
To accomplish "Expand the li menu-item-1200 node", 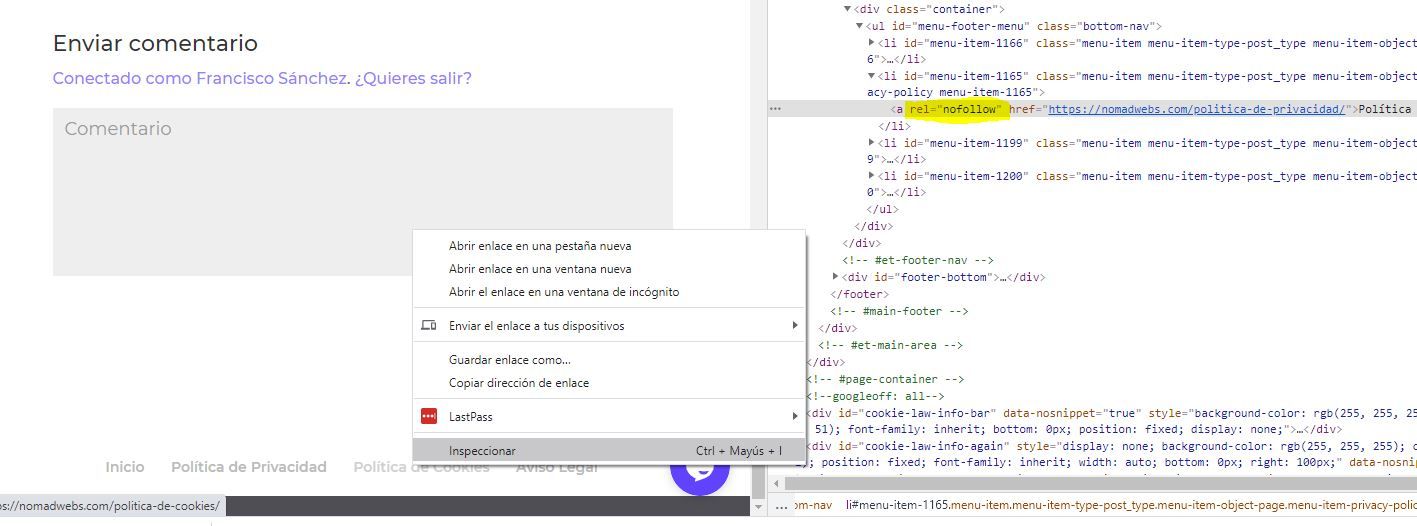I will point(871,176).
